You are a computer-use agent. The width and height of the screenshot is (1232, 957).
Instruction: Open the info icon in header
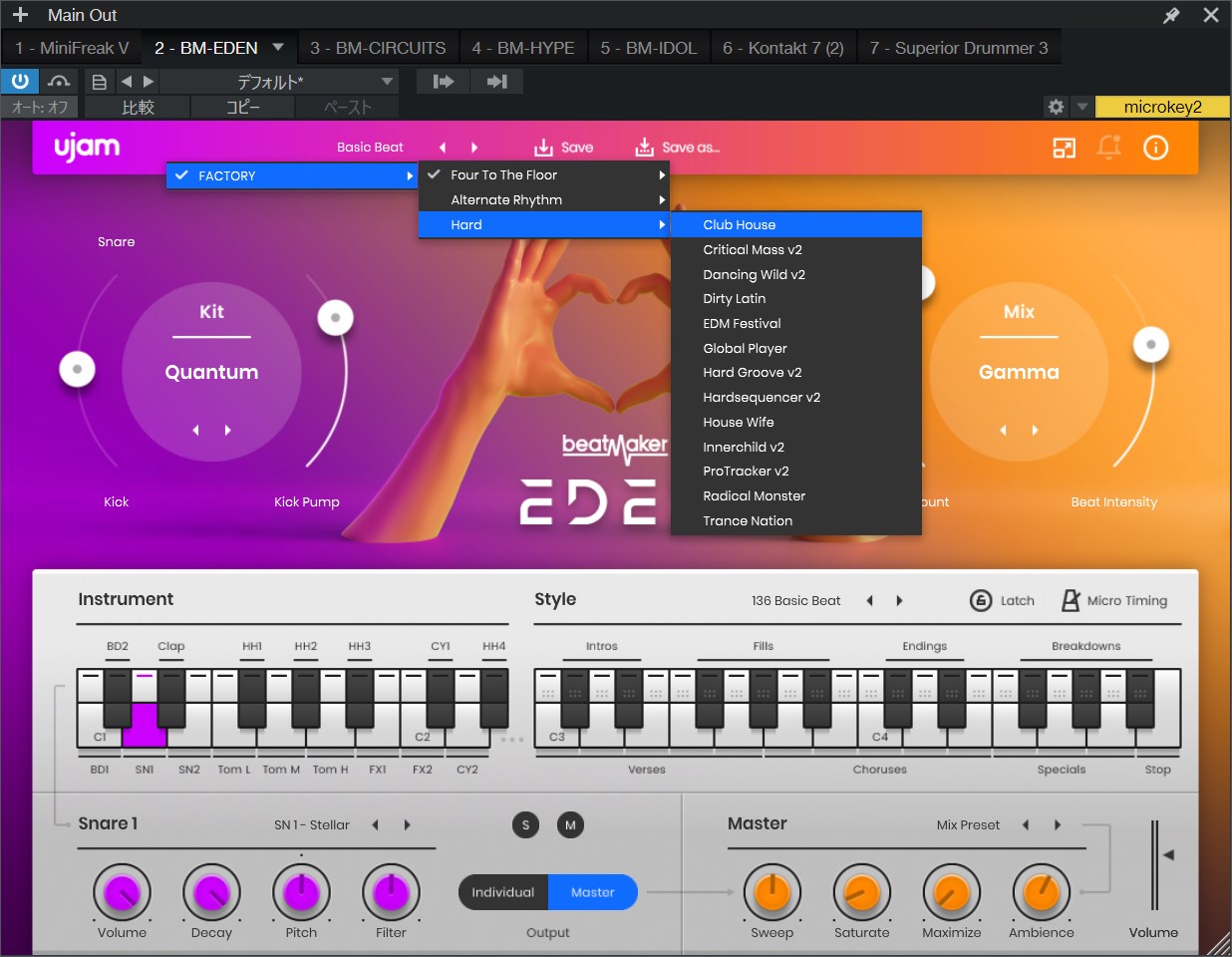click(1155, 148)
